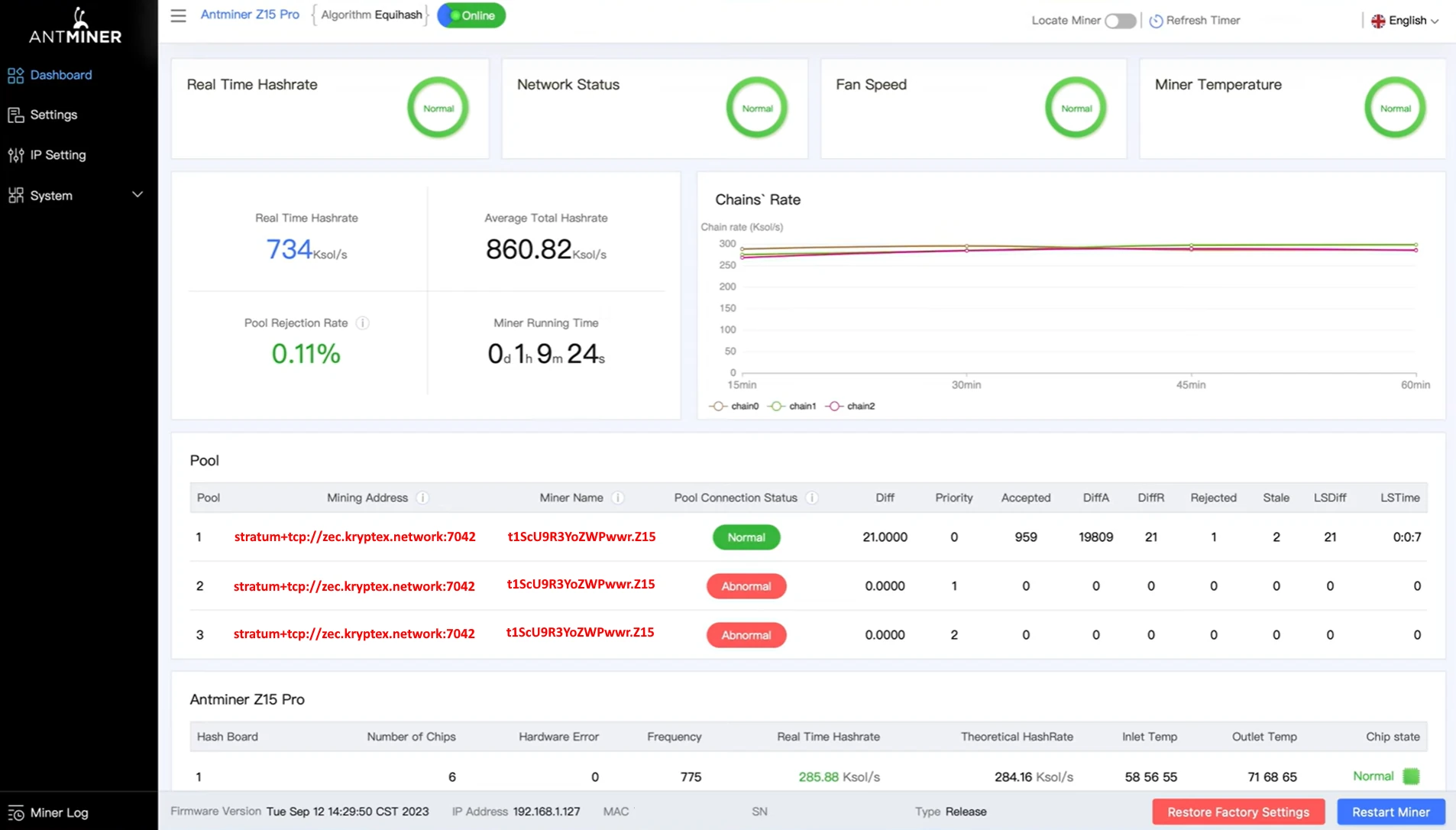Click the Refresh Timer clock icon
This screenshot has height=830, width=1456.
point(1156,21)
